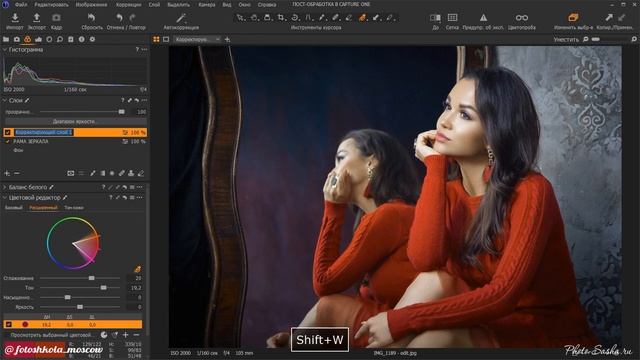Switch to orange multi-thumbnail grid view
The image size is (640, 360).
tap(156, 39)
